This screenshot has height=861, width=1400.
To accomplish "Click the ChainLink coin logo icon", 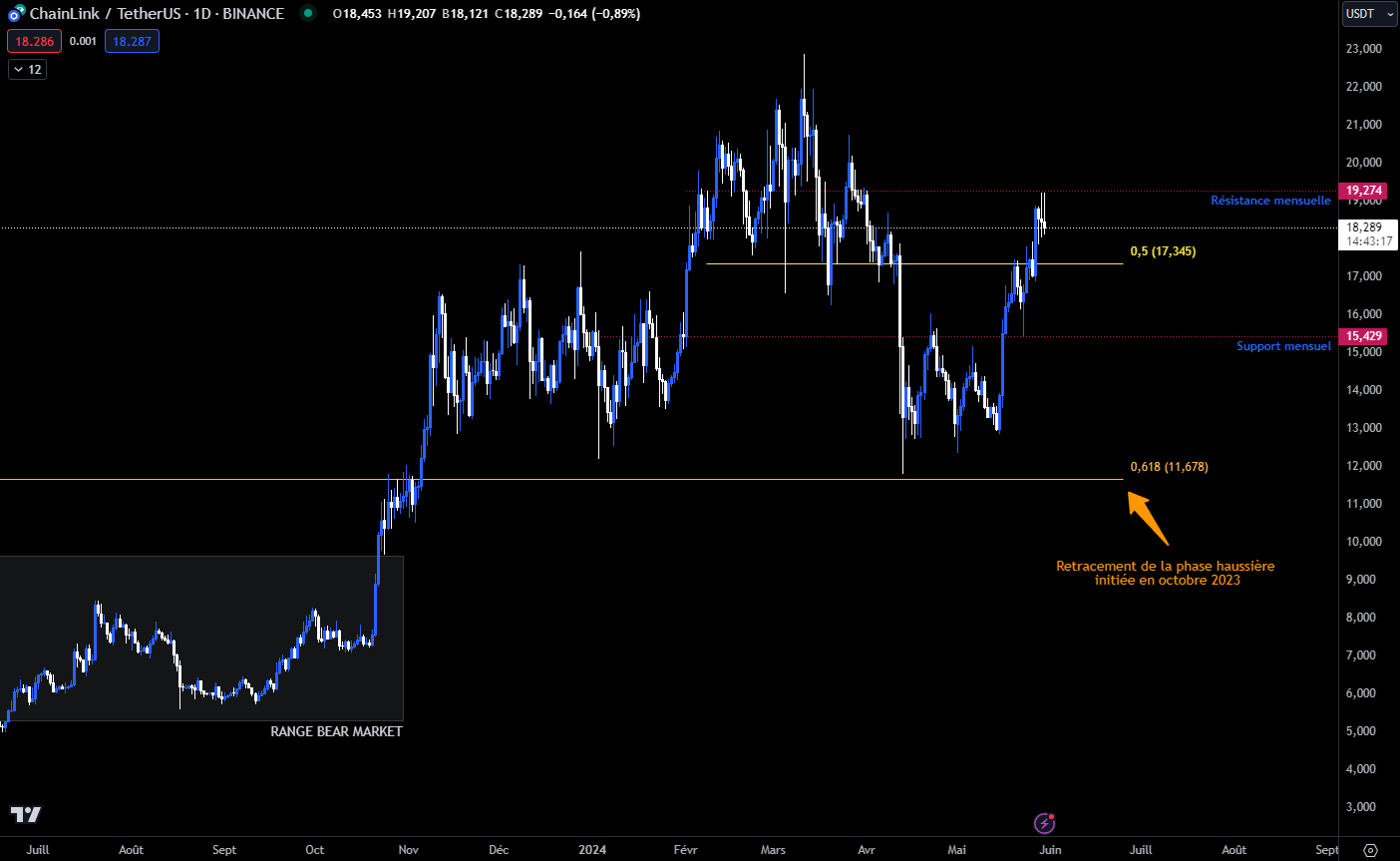I will (12, 14).
